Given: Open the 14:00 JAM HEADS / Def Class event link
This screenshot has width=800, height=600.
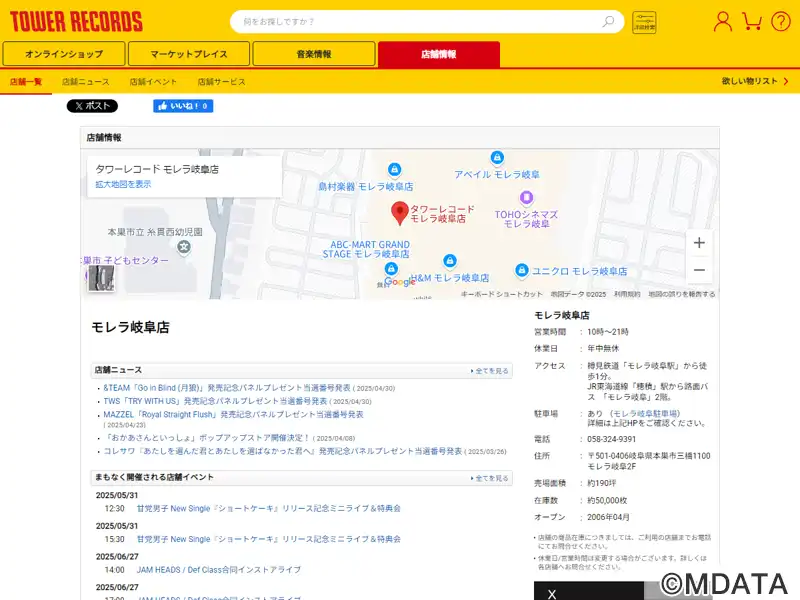Looking at the screenshot, I should point(218,569).
